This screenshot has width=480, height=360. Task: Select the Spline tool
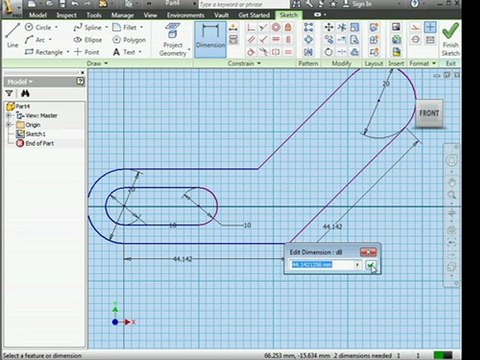88,27
